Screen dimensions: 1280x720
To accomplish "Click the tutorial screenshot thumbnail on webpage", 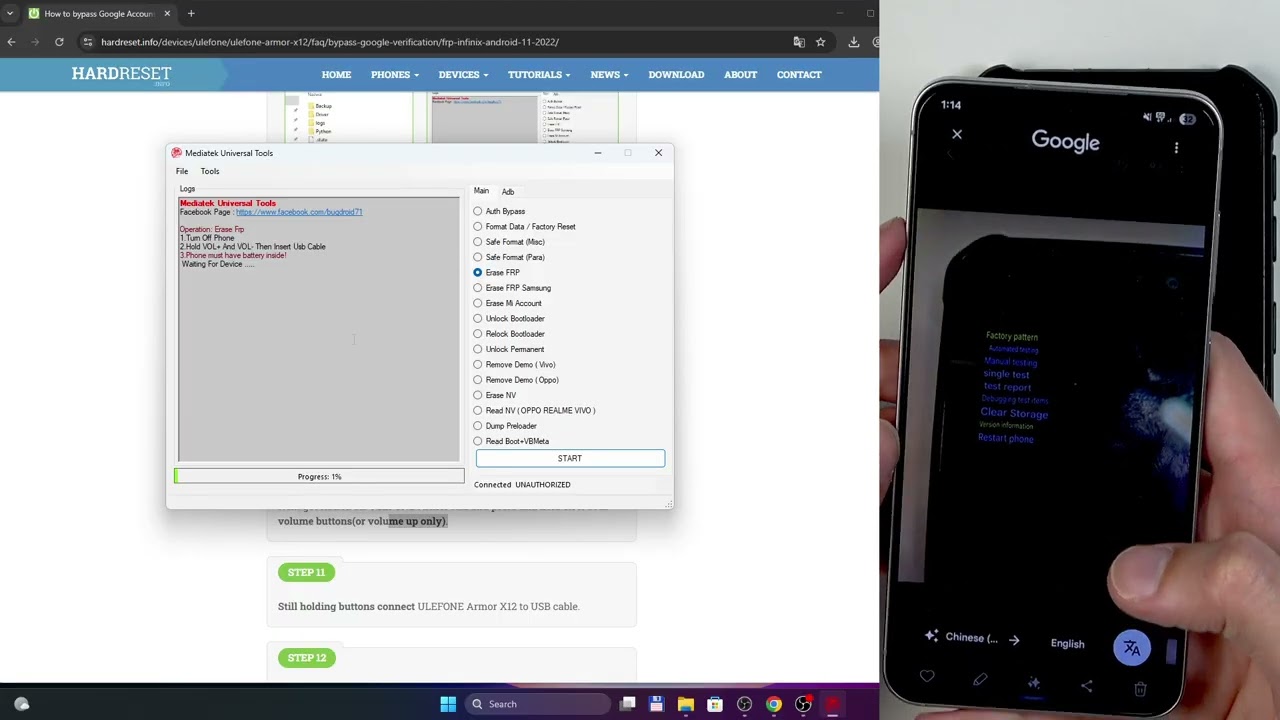I will point(451,119).
